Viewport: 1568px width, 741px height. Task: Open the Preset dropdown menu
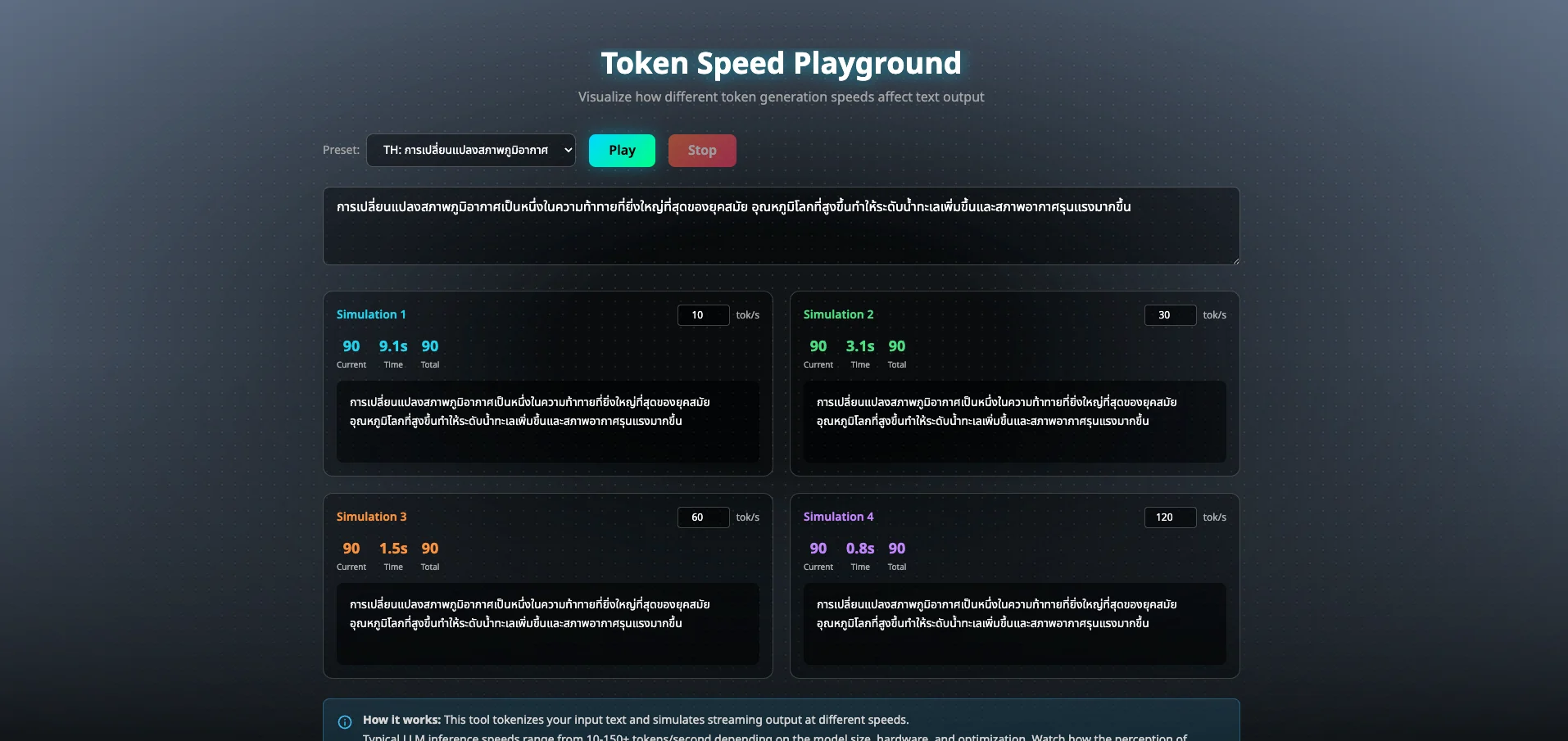pyautogui.click(x=470, y=151)
